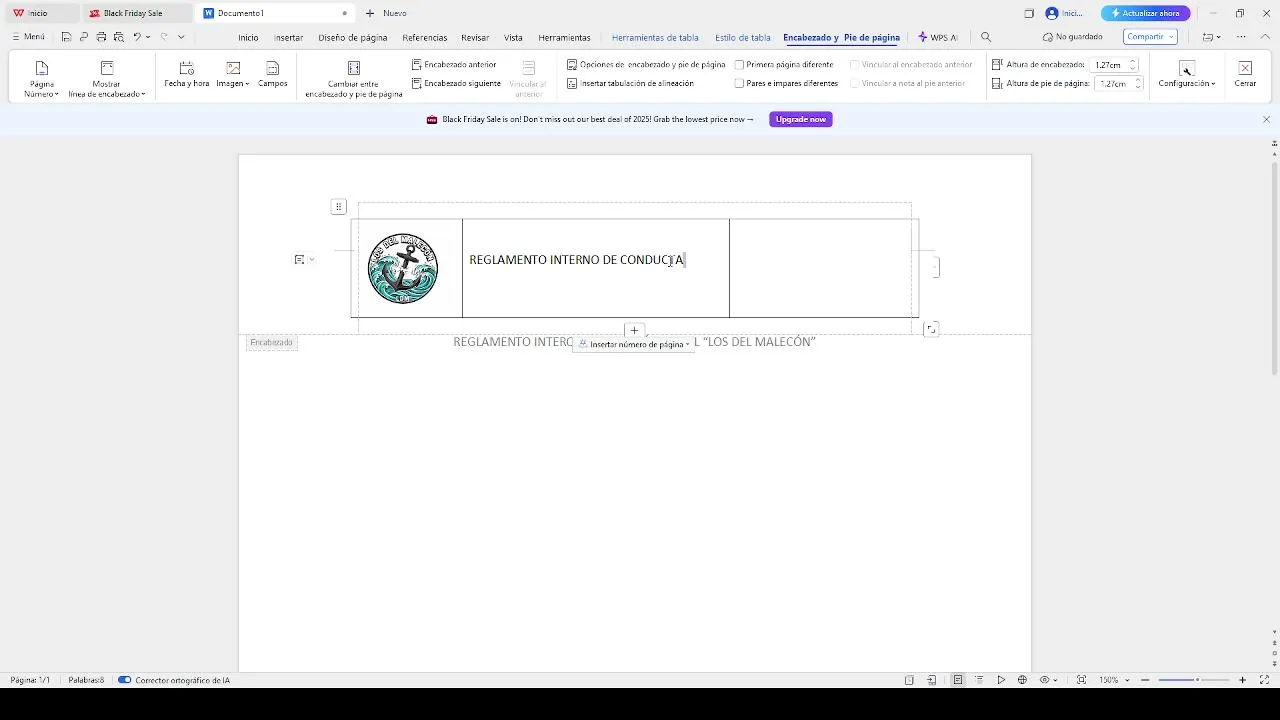Go to Encabezado siguiente
This screenshot has width=1280, height=720.
tap(456, 83)
